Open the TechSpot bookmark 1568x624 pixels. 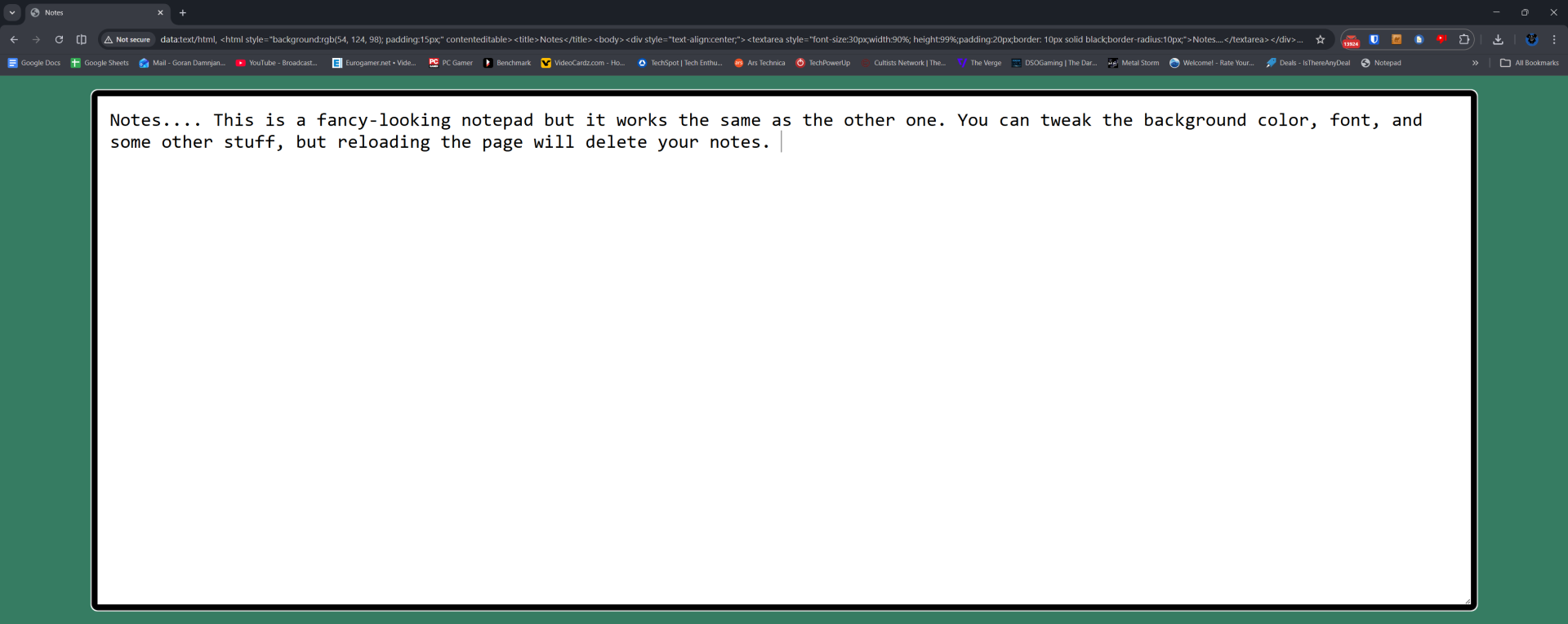[x=680, y=63]
